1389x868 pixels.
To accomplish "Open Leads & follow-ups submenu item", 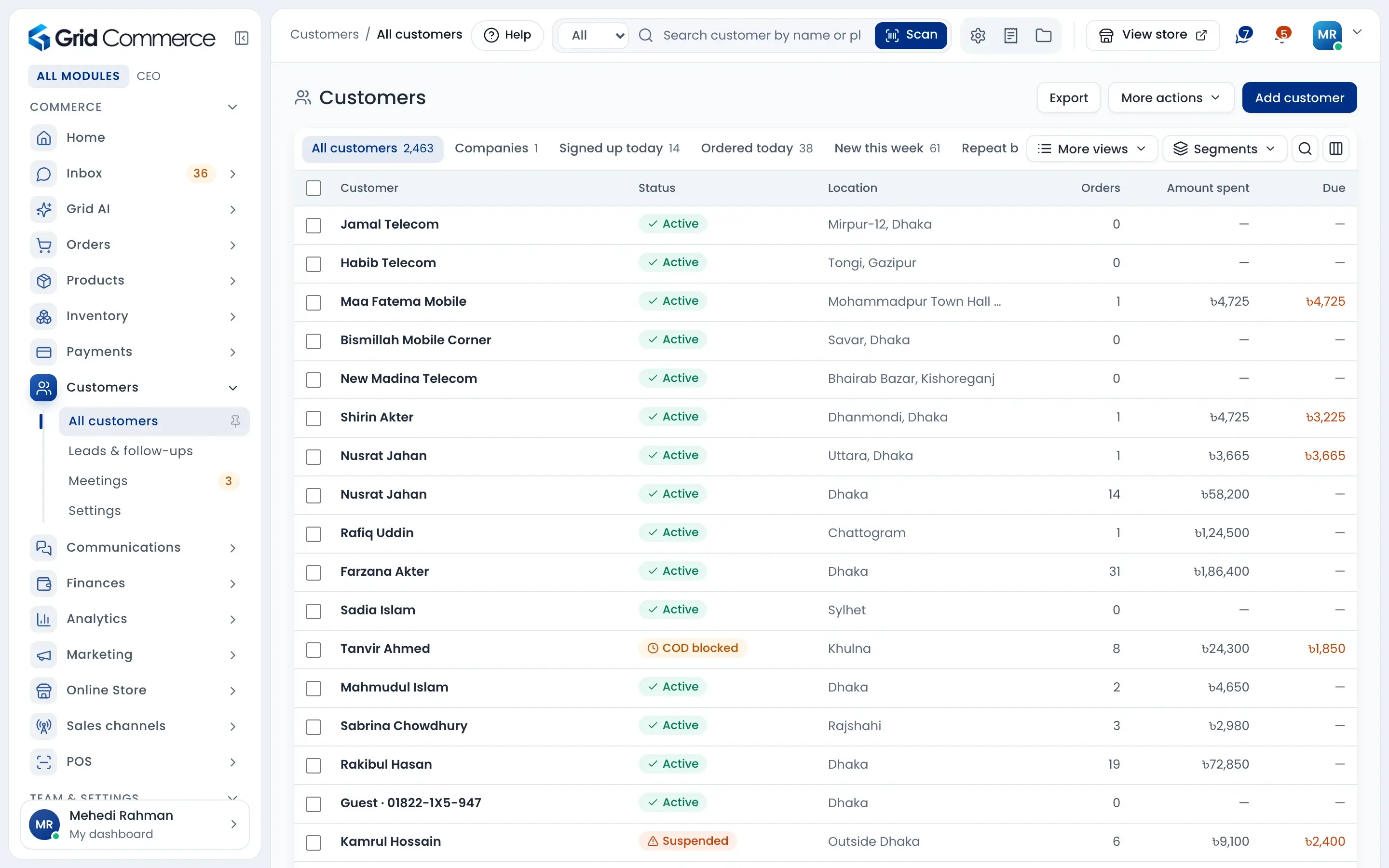I will tap(130, 451).
